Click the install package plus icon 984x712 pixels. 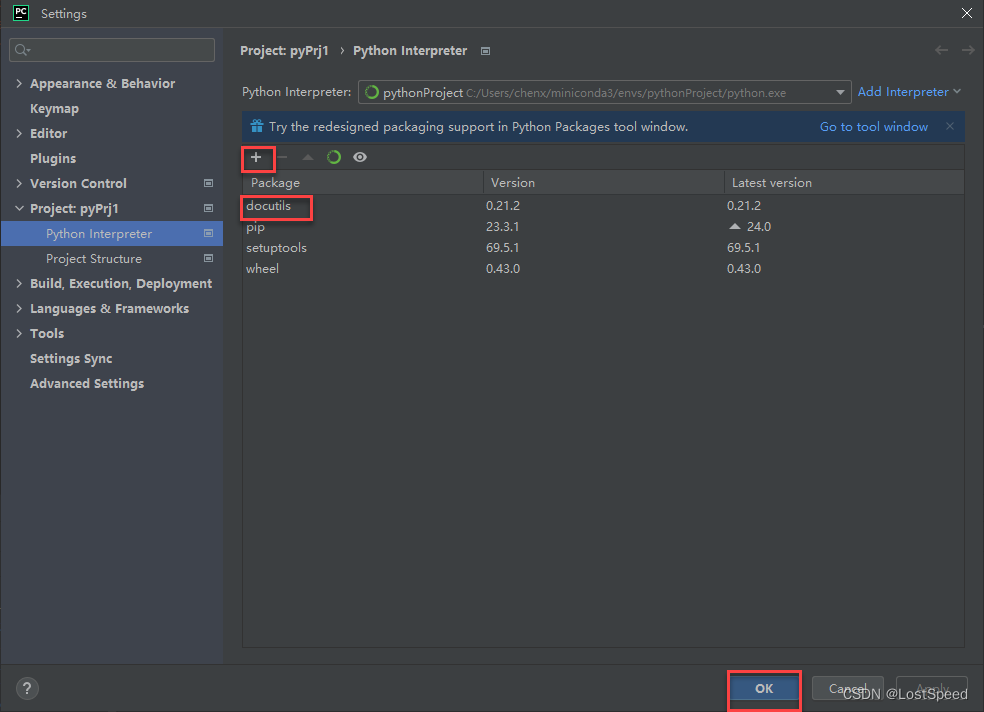click(257, 158)
